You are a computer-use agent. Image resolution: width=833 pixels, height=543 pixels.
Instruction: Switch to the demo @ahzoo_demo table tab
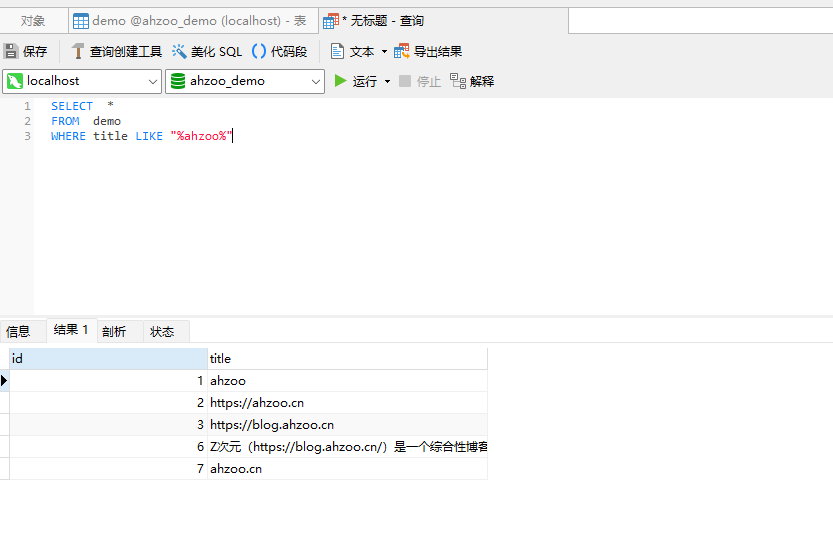[190, 21]
